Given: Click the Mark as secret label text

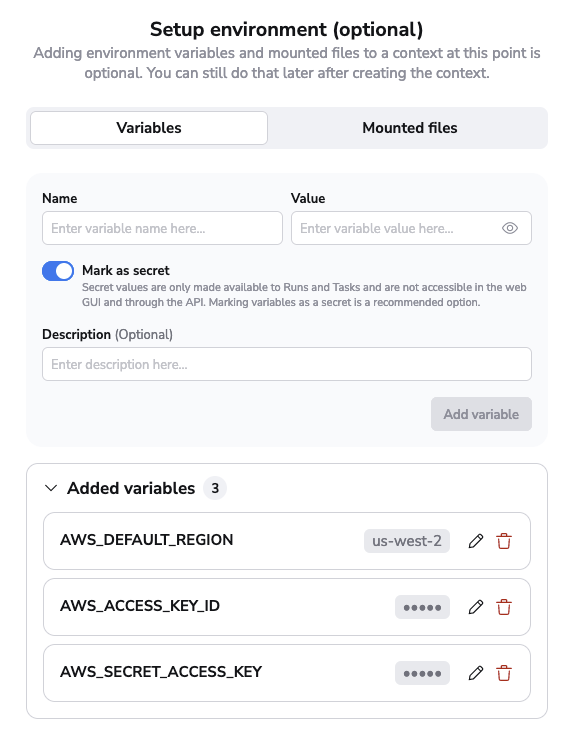Looking at the screenshot, I should [126, 270].
